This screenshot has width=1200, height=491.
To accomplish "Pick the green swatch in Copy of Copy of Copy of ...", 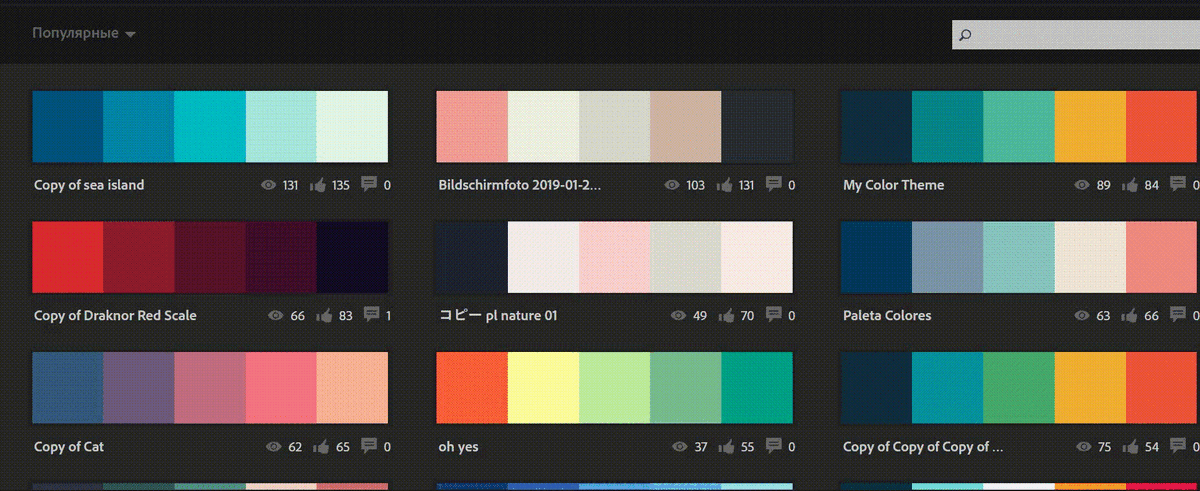I will point(1019,388).
